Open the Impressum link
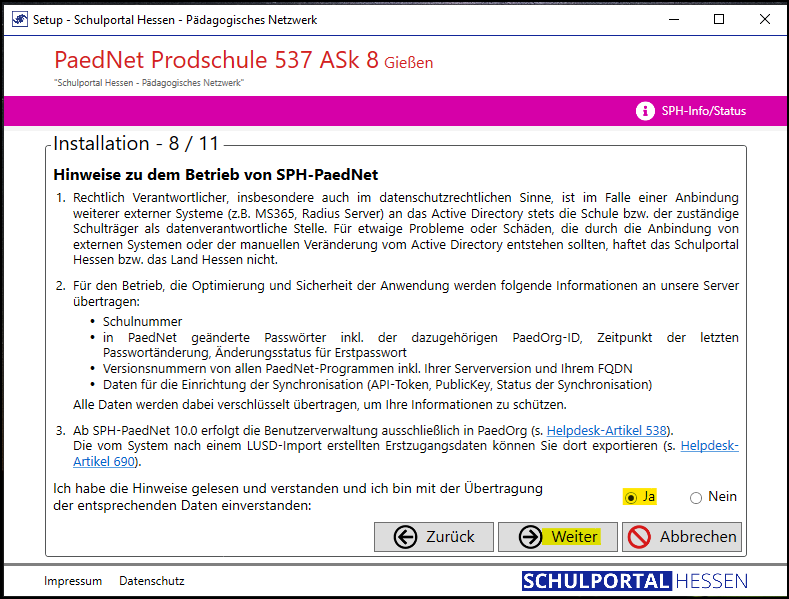This screenshot has height=599, width=789. pos(73,581)
